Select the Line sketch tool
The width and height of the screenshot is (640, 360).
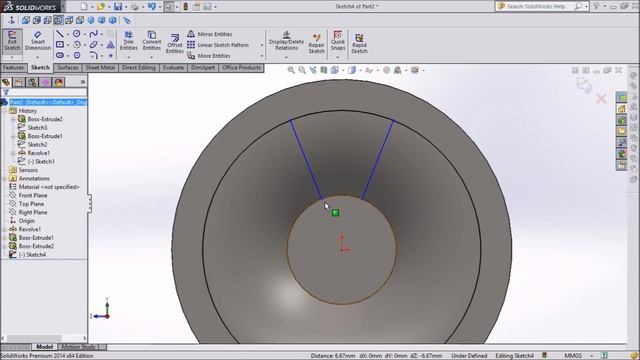(x=60, y=34)
